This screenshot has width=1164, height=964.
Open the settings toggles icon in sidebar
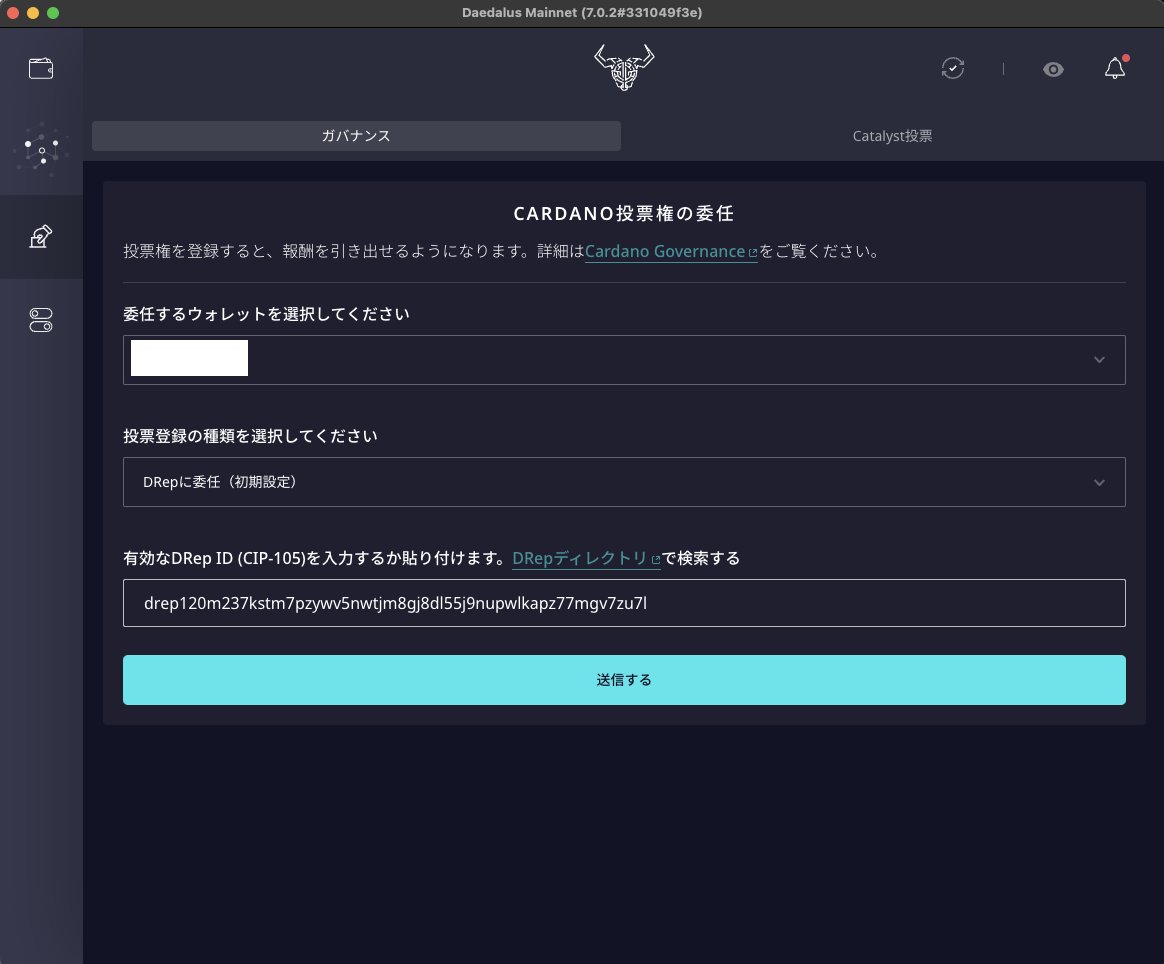pos(41,319)
